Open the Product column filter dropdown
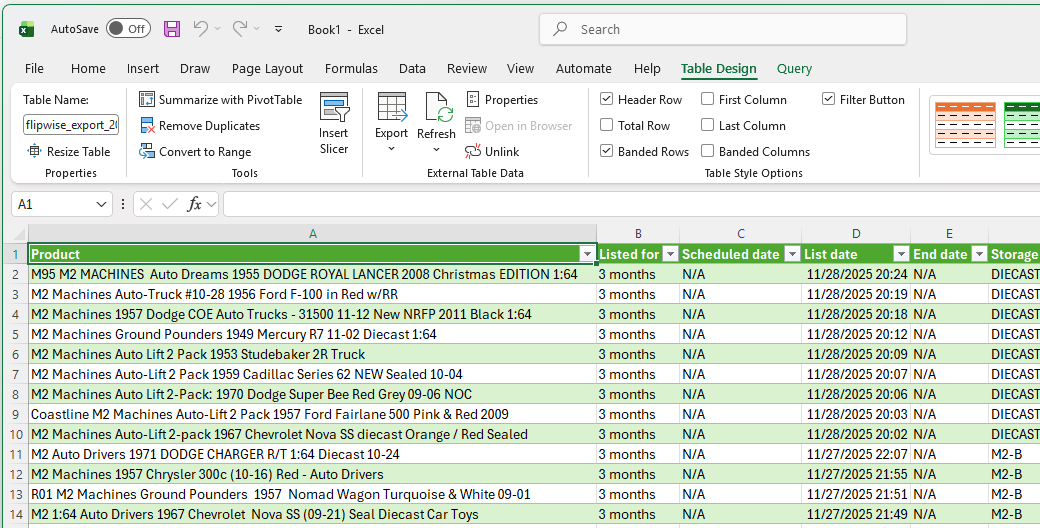Viewport: 1040px width, 528px height. click(586, 254)
